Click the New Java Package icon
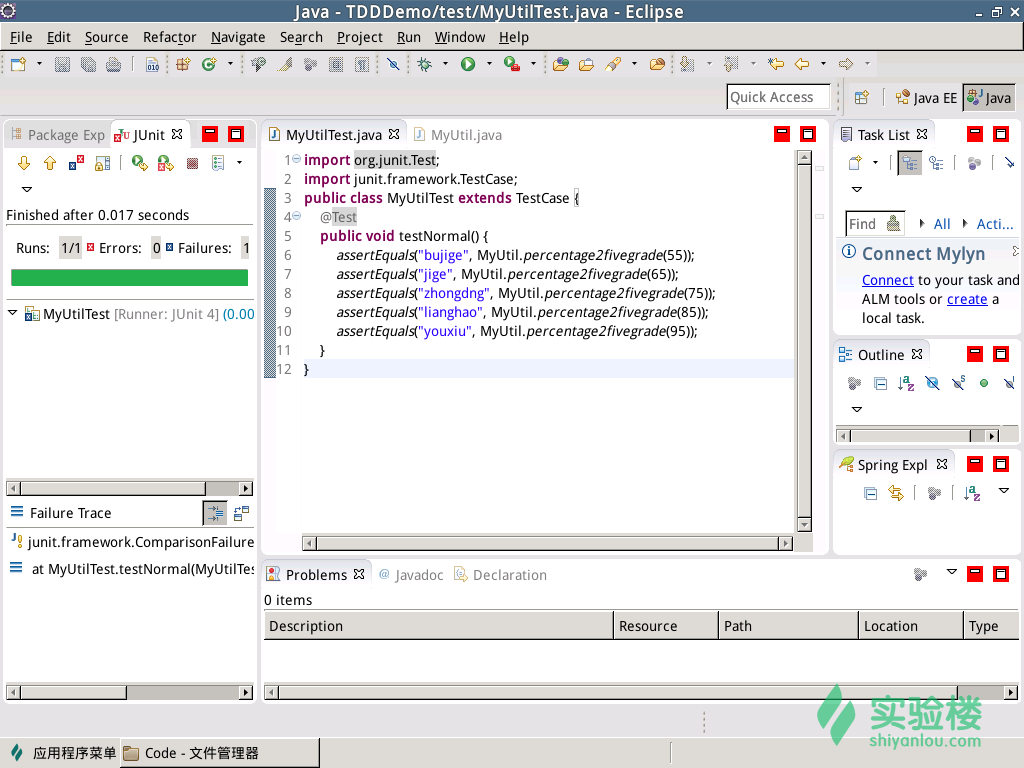 184,64
